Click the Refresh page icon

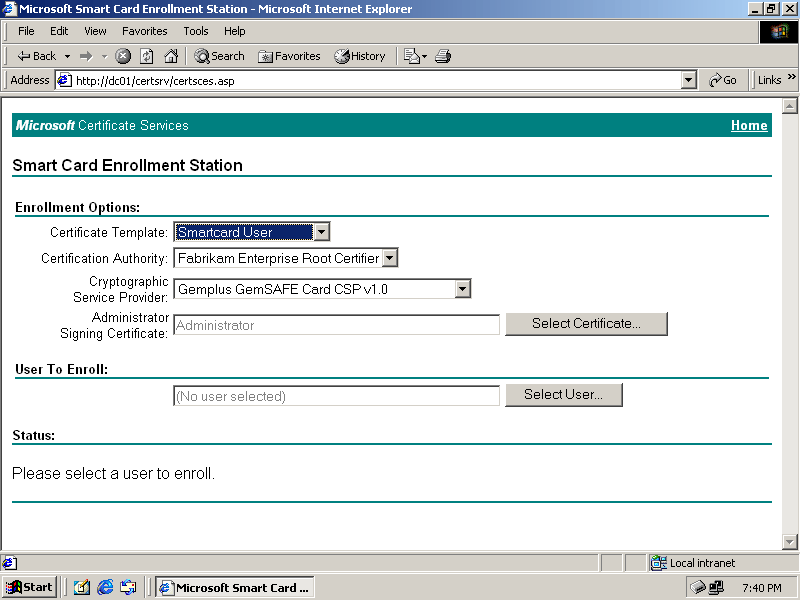pyautogui.click(x=147, y=56)
